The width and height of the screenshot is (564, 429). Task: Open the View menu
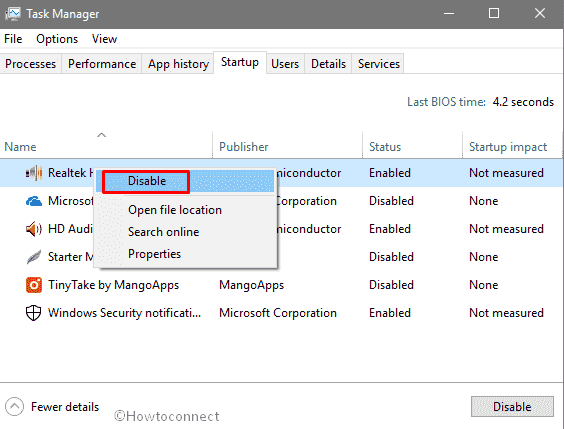tap(104, 39)
